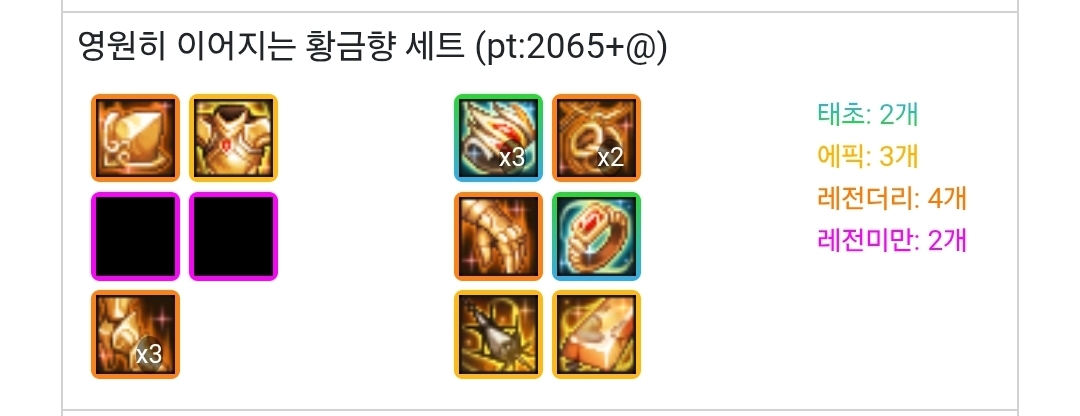Click the bracelet icon marked x3

(499, 138)
